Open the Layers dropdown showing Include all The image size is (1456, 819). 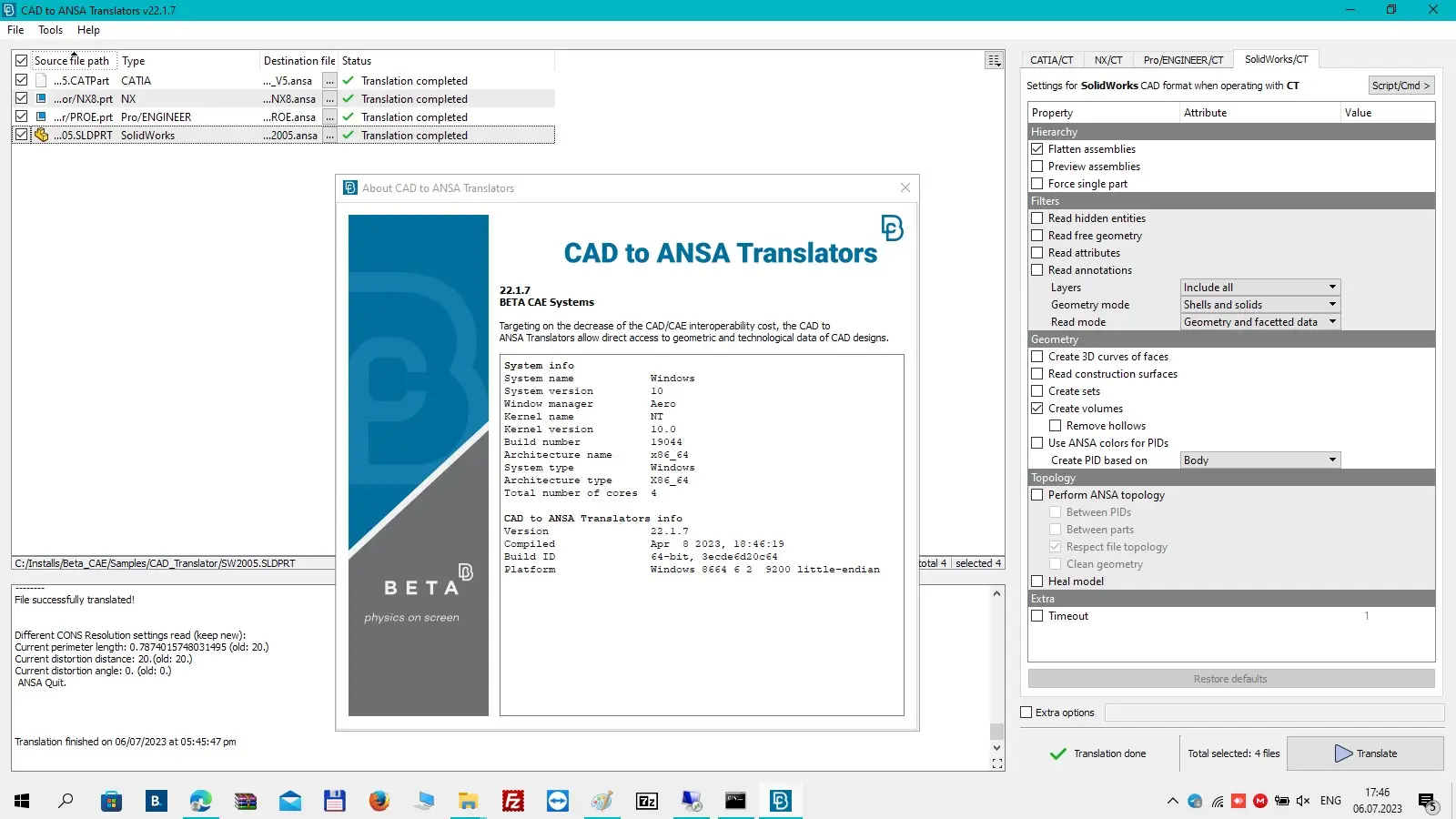(x=1260, y=287)
